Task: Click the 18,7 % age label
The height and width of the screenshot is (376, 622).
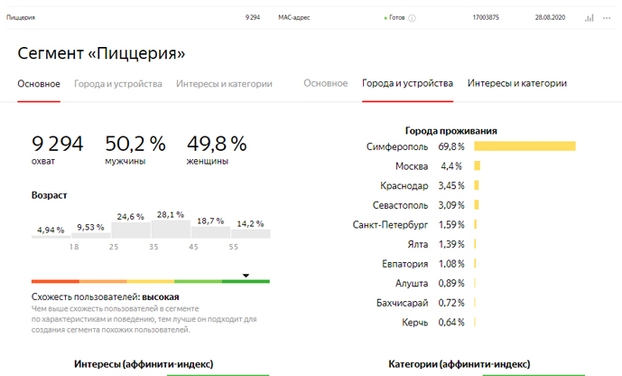Action: tap(210, 221)
